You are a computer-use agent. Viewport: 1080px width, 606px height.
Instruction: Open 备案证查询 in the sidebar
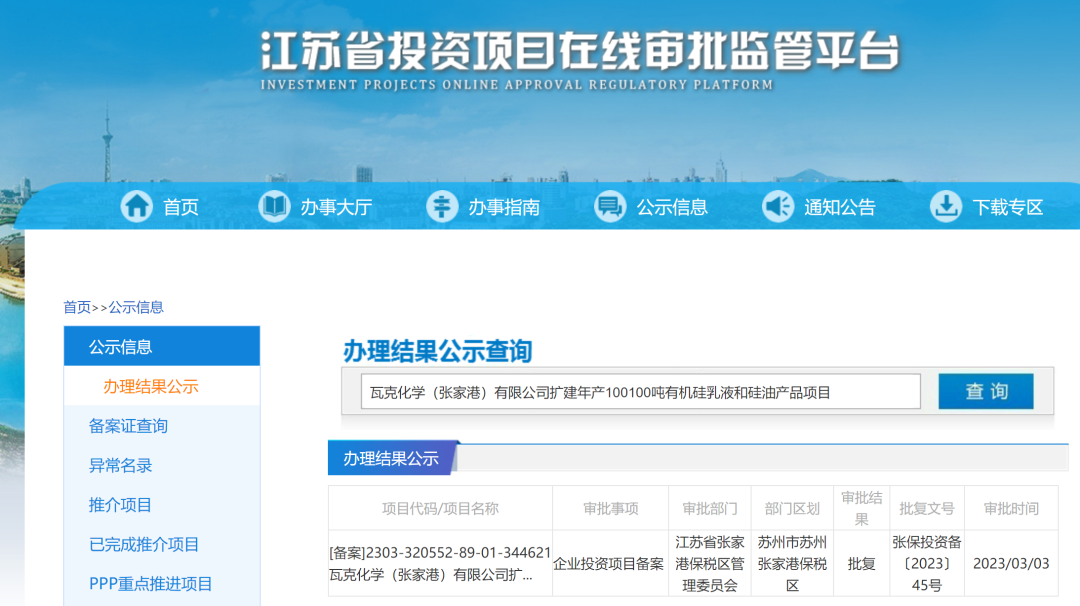coord(128,426)
